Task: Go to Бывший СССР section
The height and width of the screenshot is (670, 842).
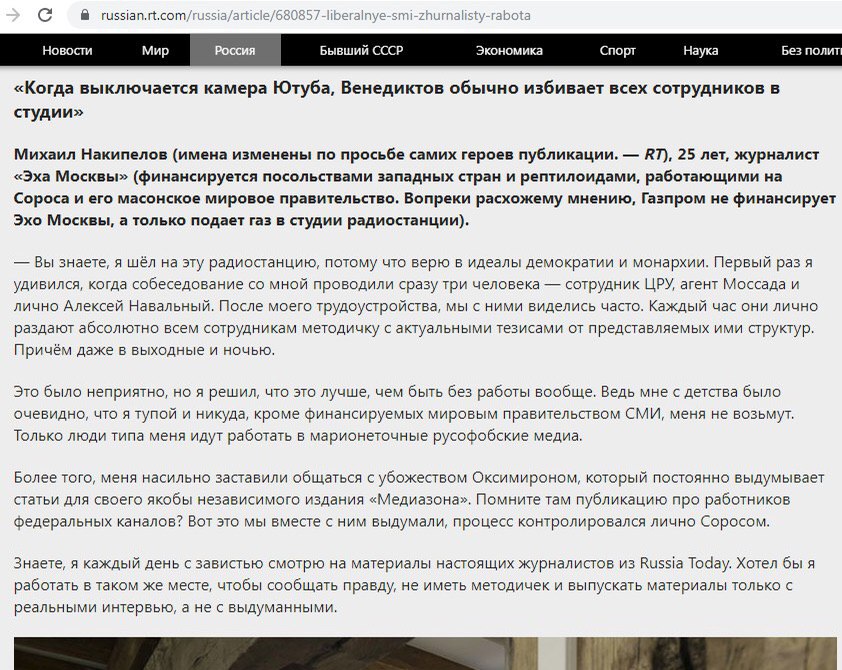Action: (x=361, y=50)
